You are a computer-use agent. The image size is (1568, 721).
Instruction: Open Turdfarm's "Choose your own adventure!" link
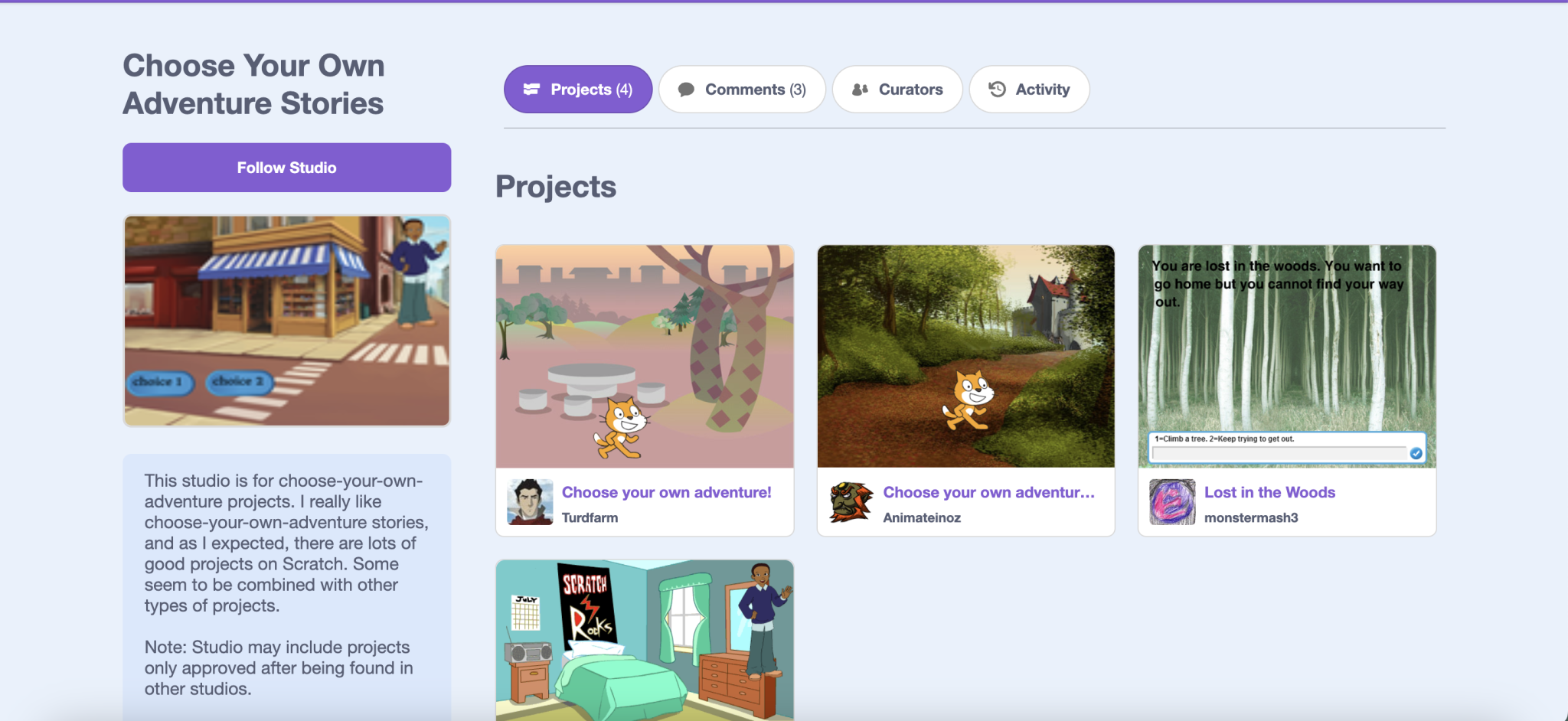(667, 492)
